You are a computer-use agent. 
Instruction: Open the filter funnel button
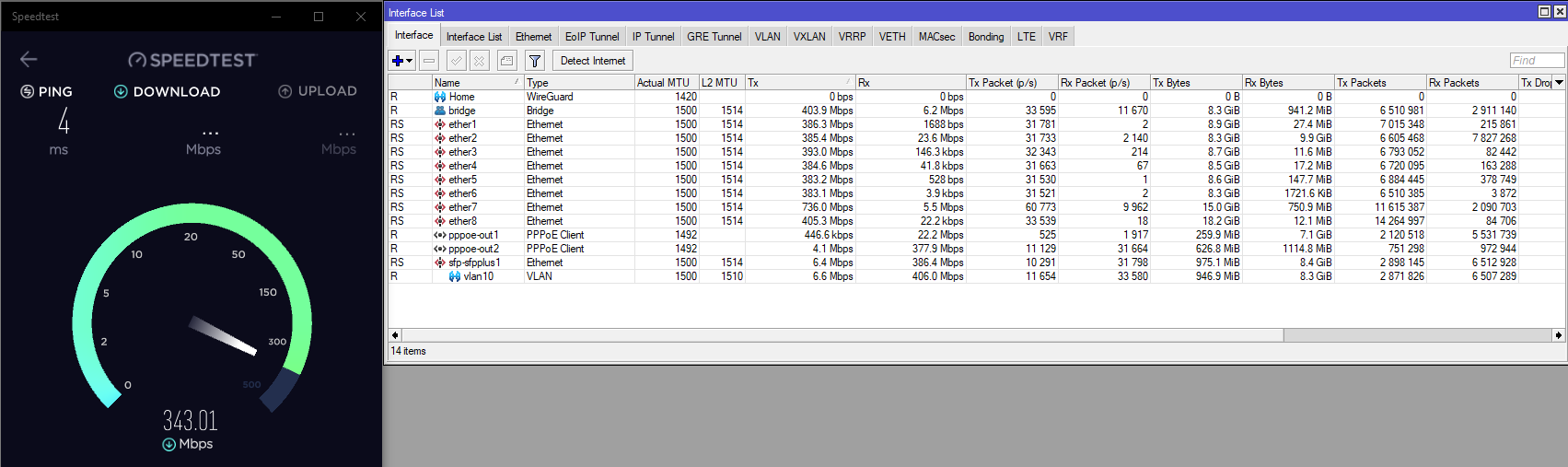coord(535,61)
